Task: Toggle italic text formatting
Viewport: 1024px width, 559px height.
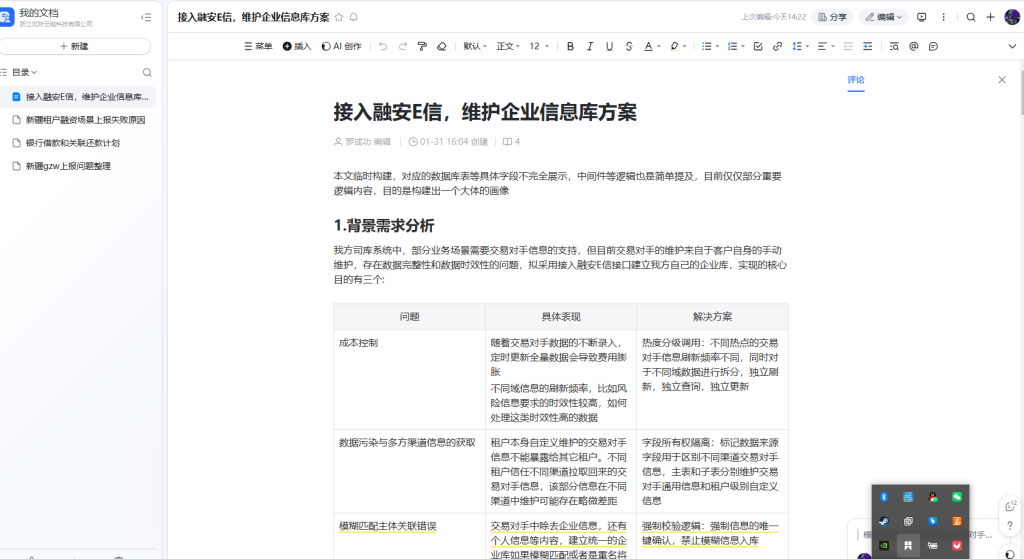Action: tap(589, 46)
